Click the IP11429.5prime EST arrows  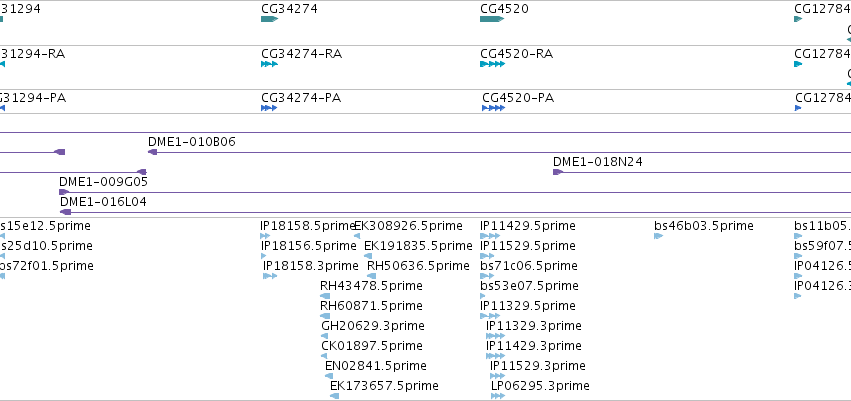pos(490,236)
